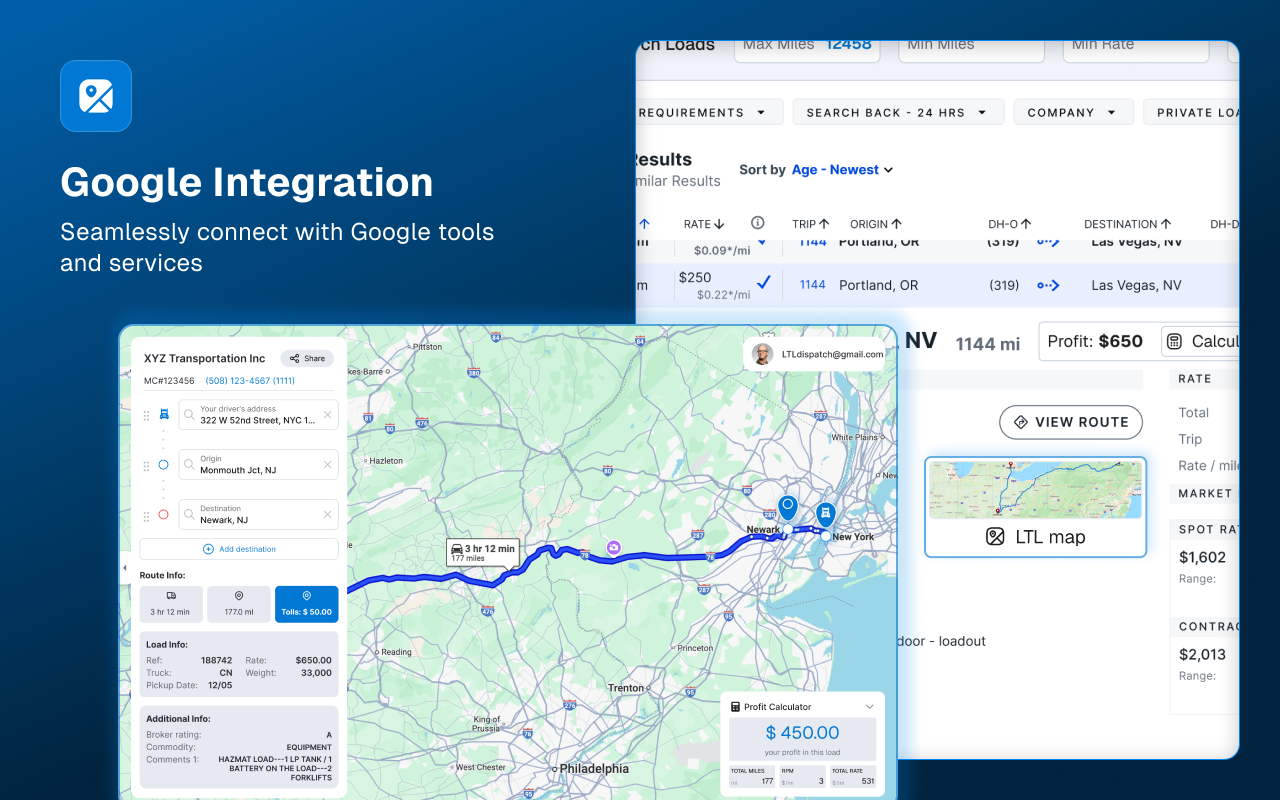Remove the Newark destination entry
1280x800 pixels.
click(327, 515)
